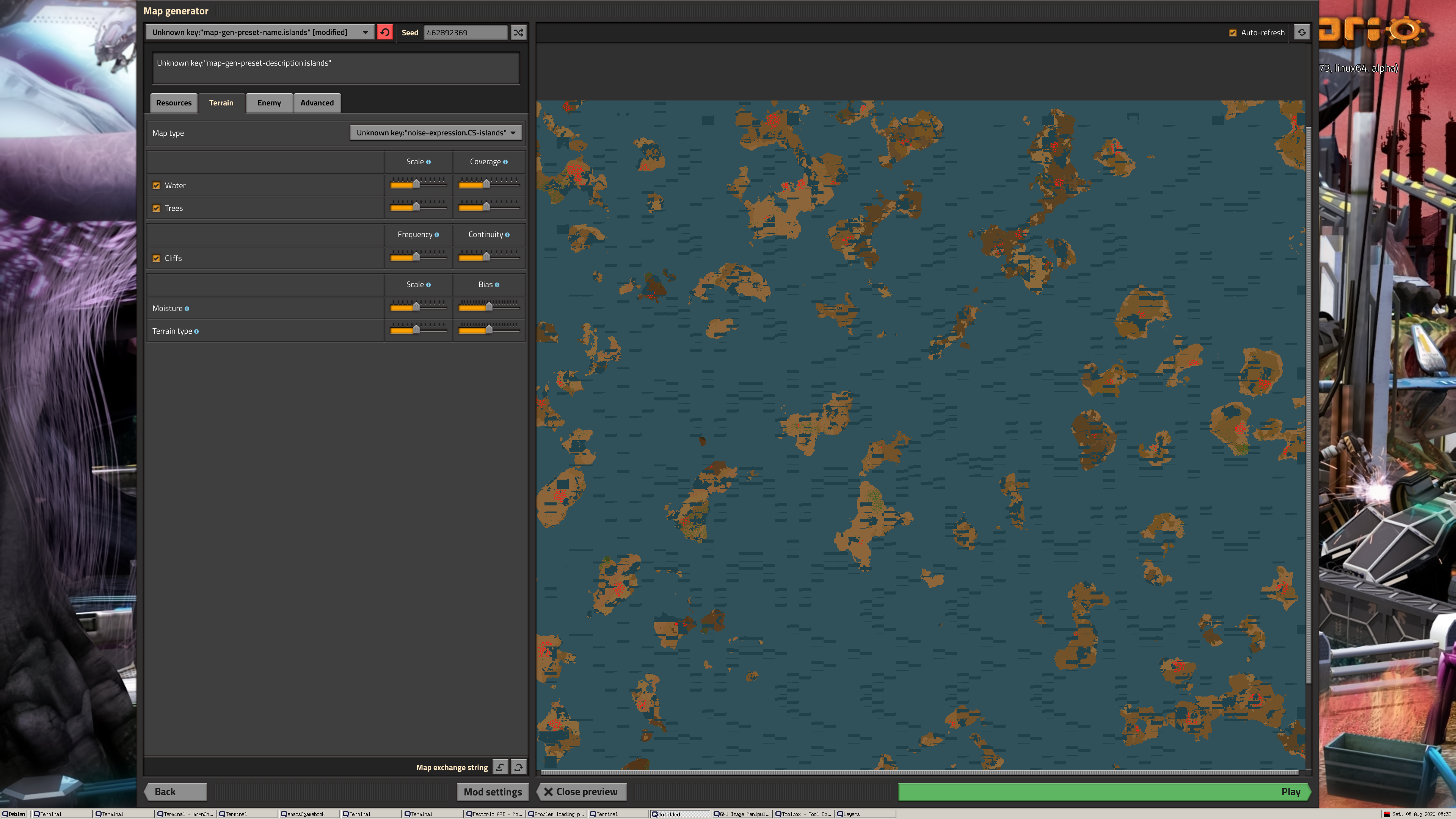1456x819 pixels.
Task: Toggle the Water checkbox
Action: [157, 185]
